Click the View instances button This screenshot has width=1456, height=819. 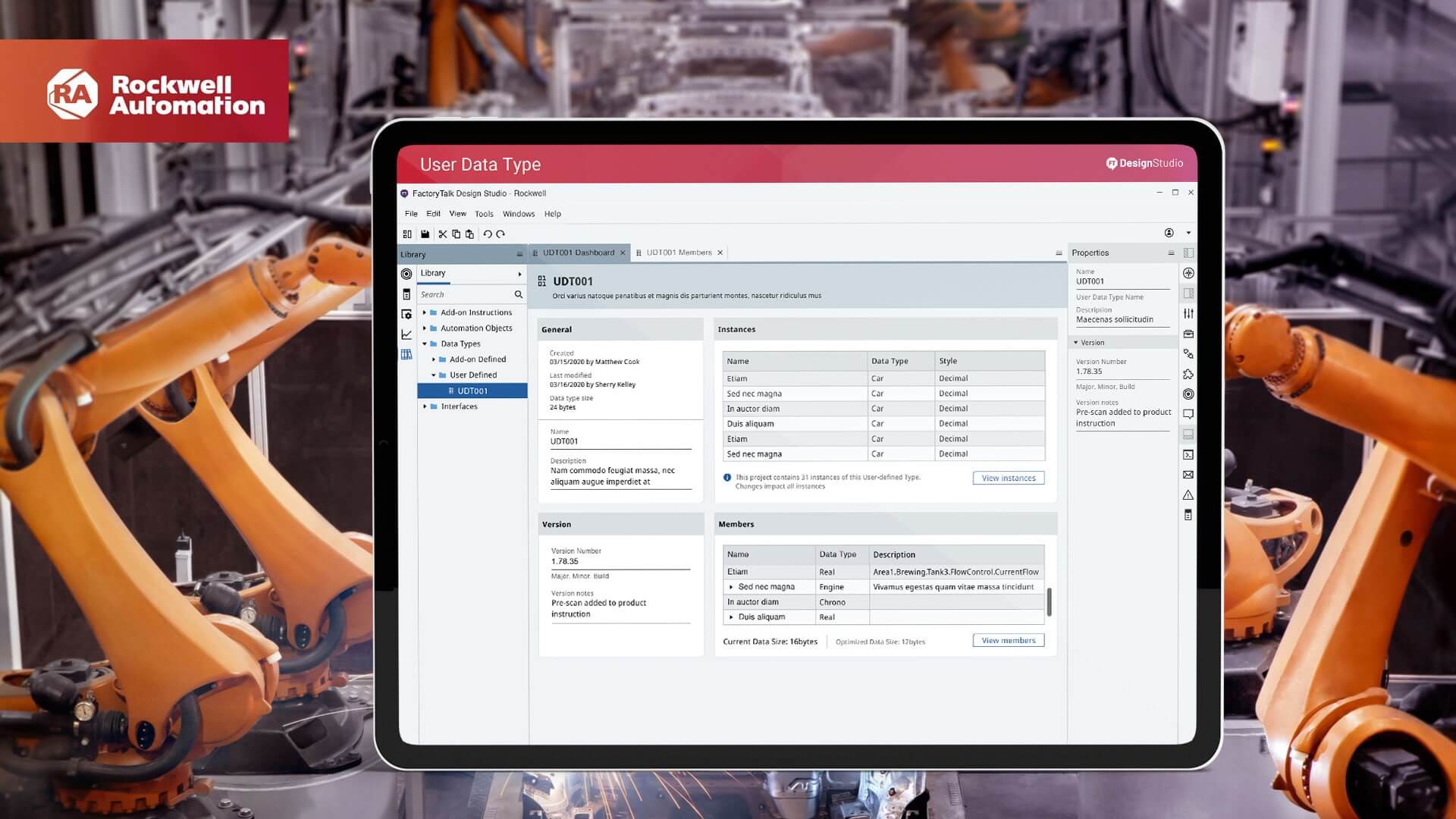tap(1008, 478)
